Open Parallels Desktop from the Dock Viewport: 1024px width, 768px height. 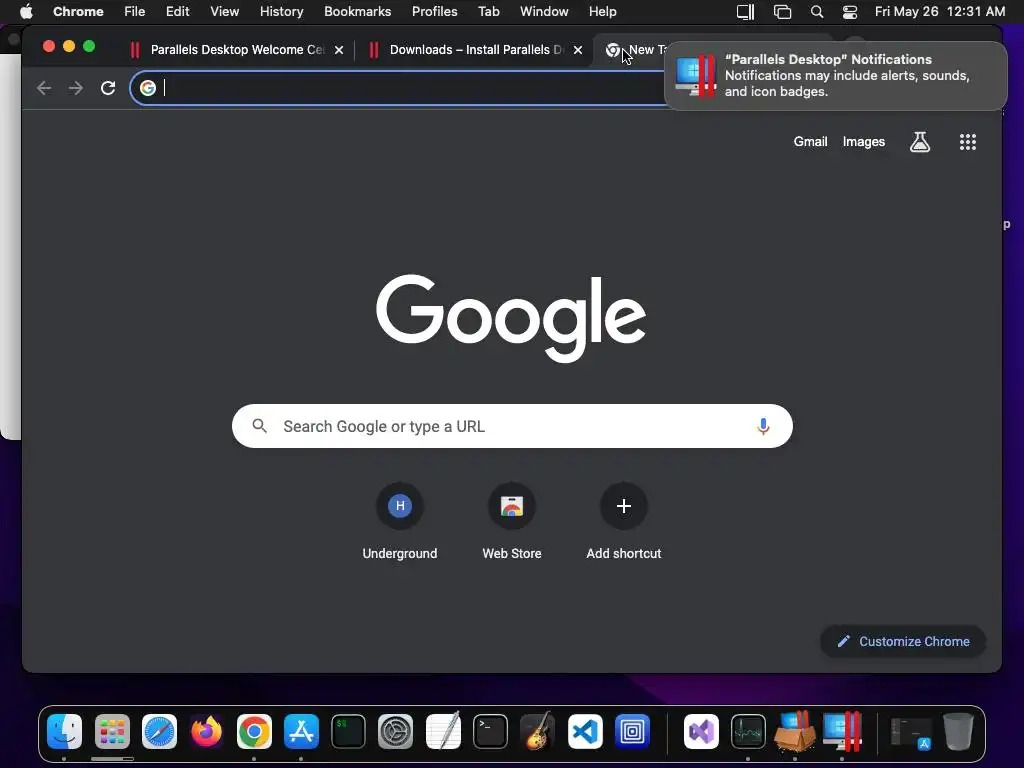[x=842, y=731]
